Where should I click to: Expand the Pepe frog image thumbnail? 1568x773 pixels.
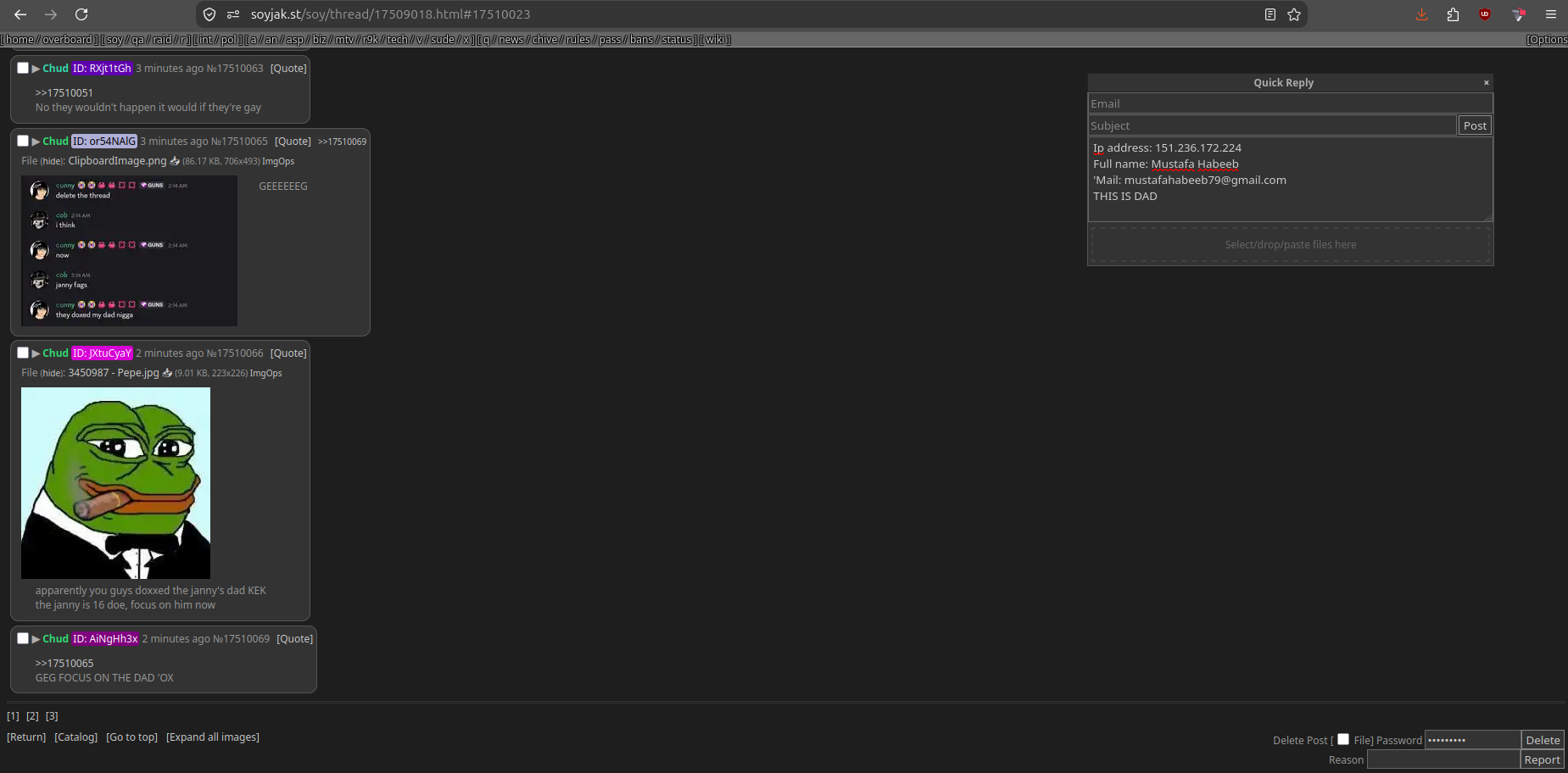(115, 483)
